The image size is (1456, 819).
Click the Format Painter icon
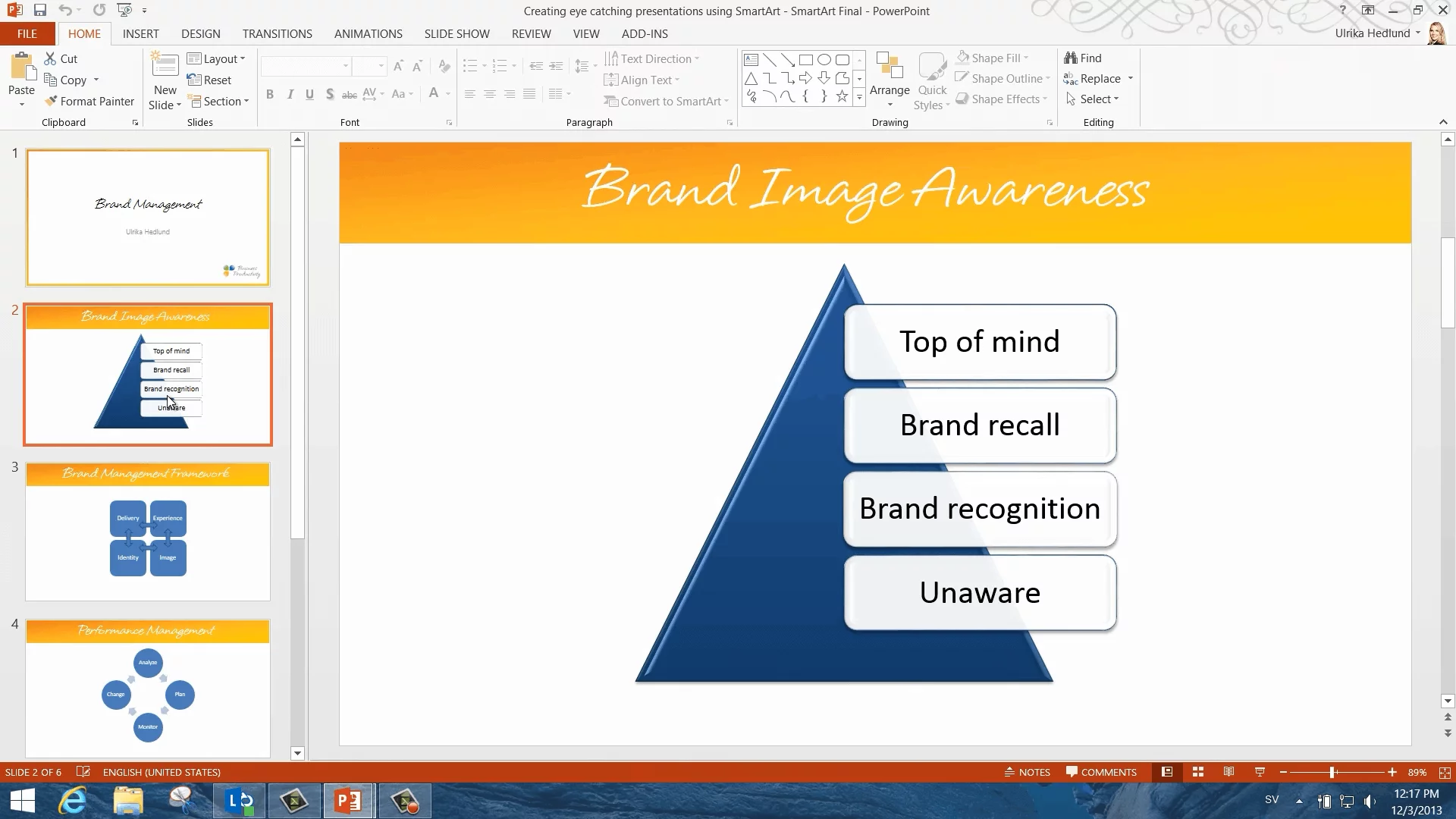click(x=51, y=101)
